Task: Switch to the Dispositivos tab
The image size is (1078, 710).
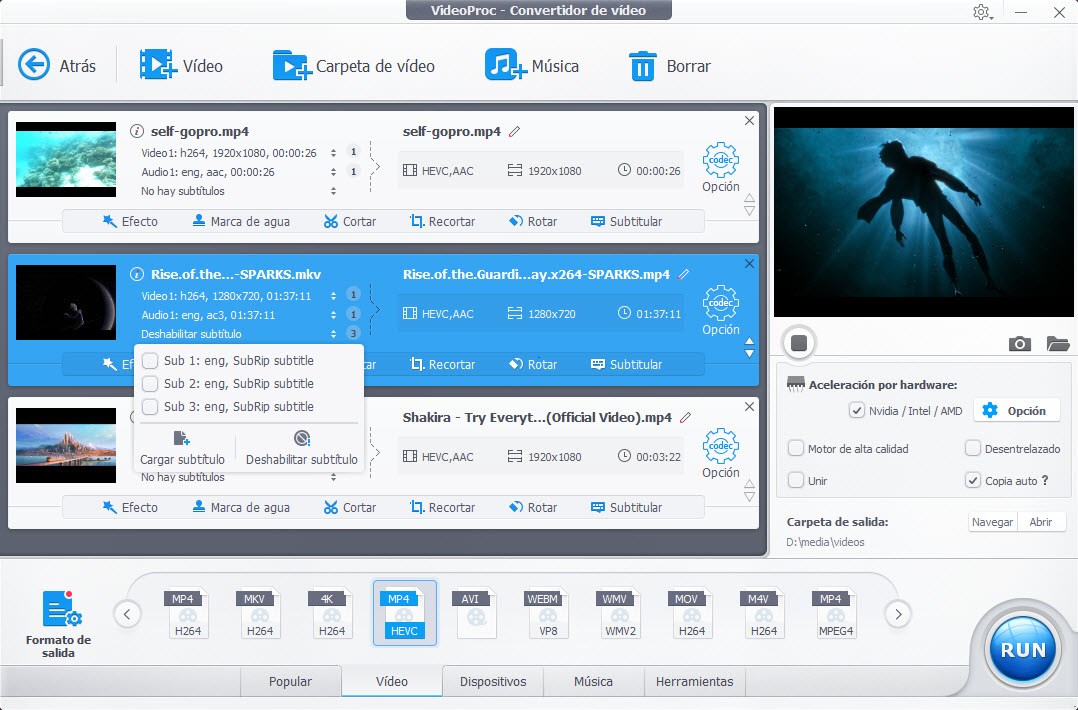Action: click(493, 681)
